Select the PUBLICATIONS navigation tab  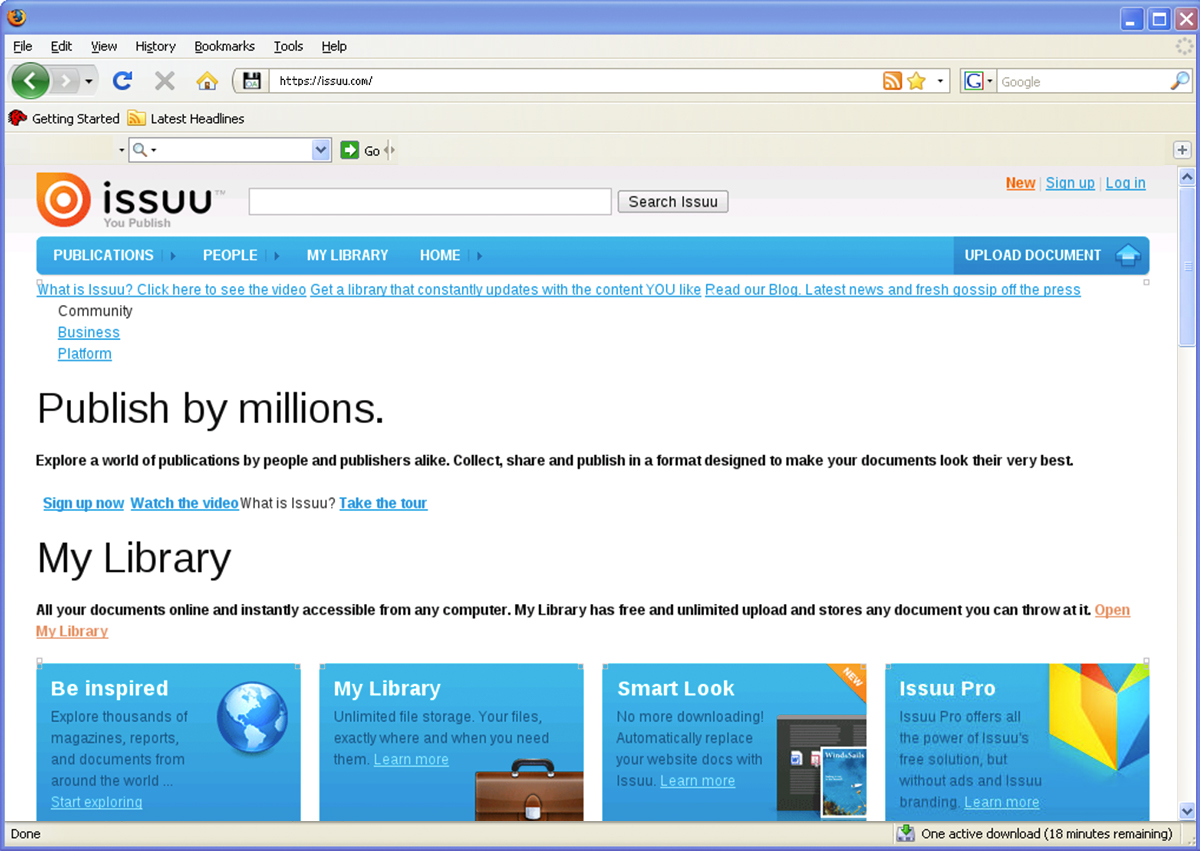[x=103, y=256]
